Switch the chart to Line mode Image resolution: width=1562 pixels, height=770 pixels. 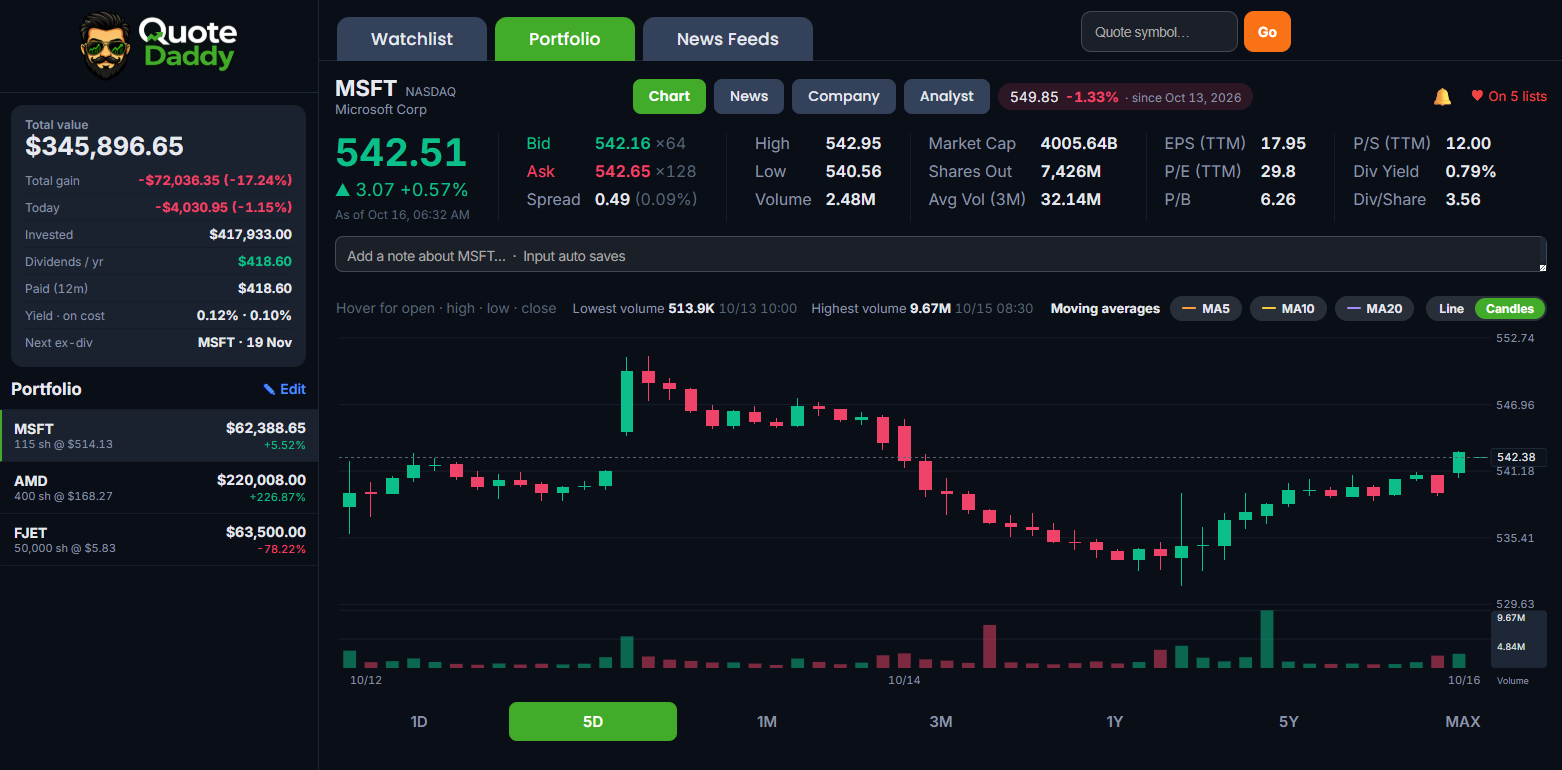point(1451,308)
